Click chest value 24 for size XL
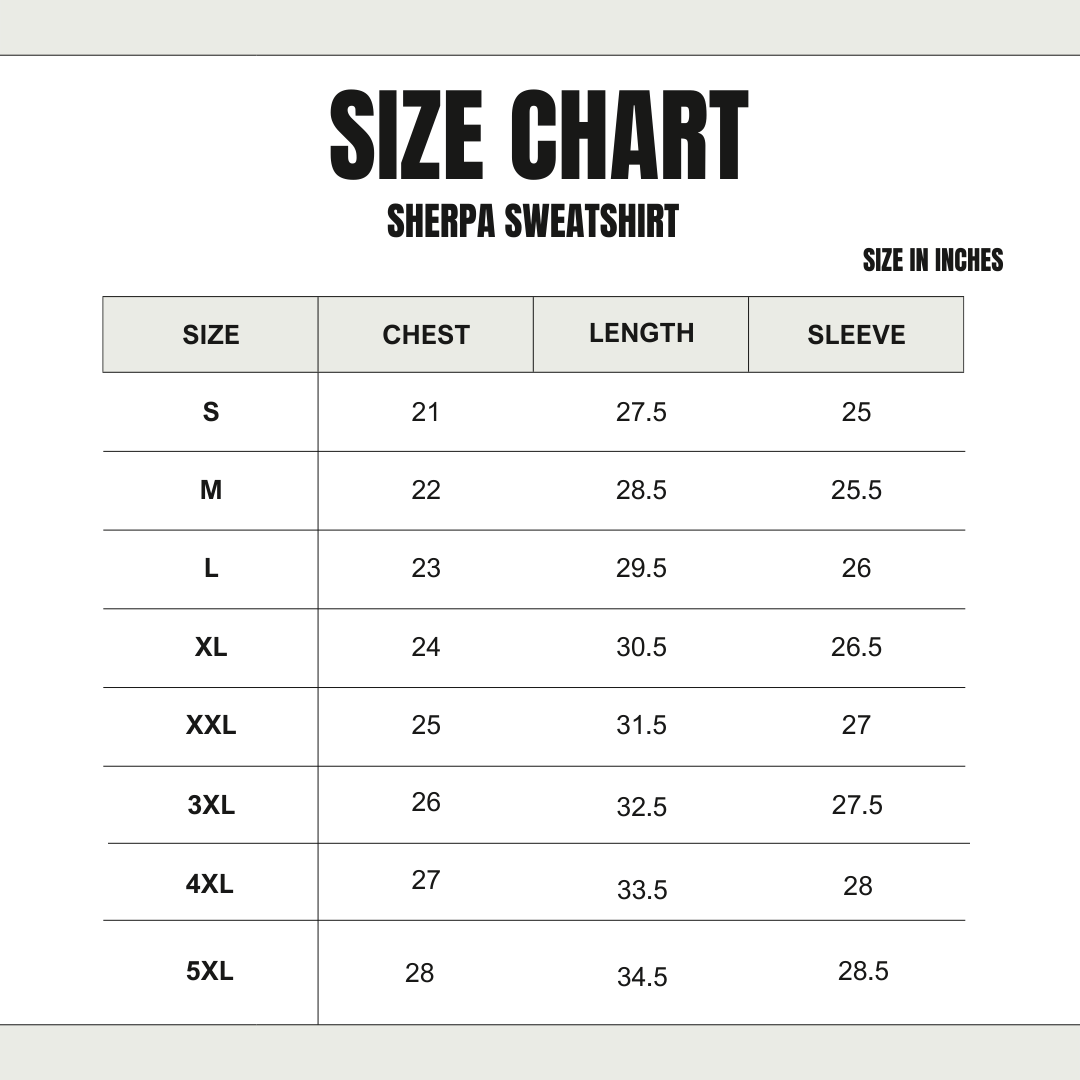This screenshot has width=1080, height=1080. (426, 647)
